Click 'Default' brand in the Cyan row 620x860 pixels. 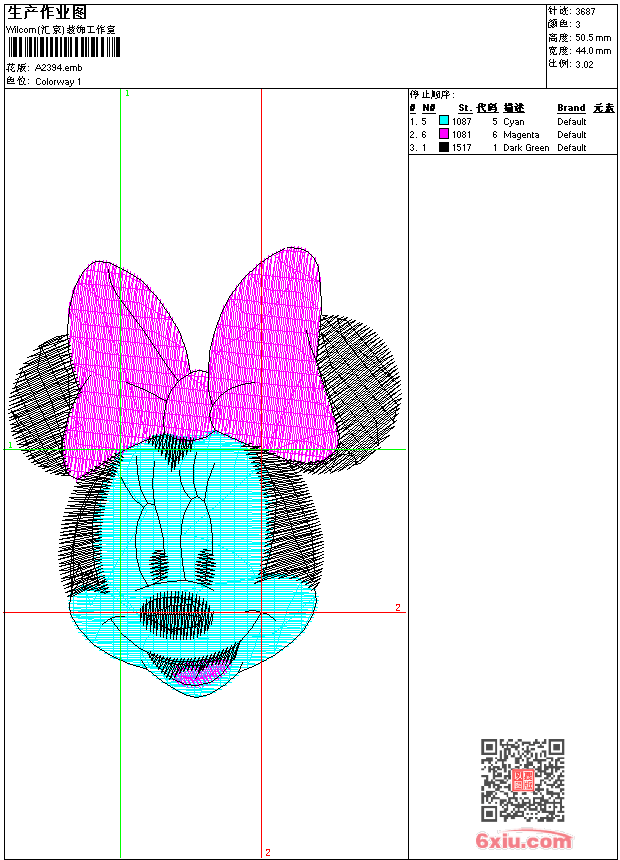point(572,122)
